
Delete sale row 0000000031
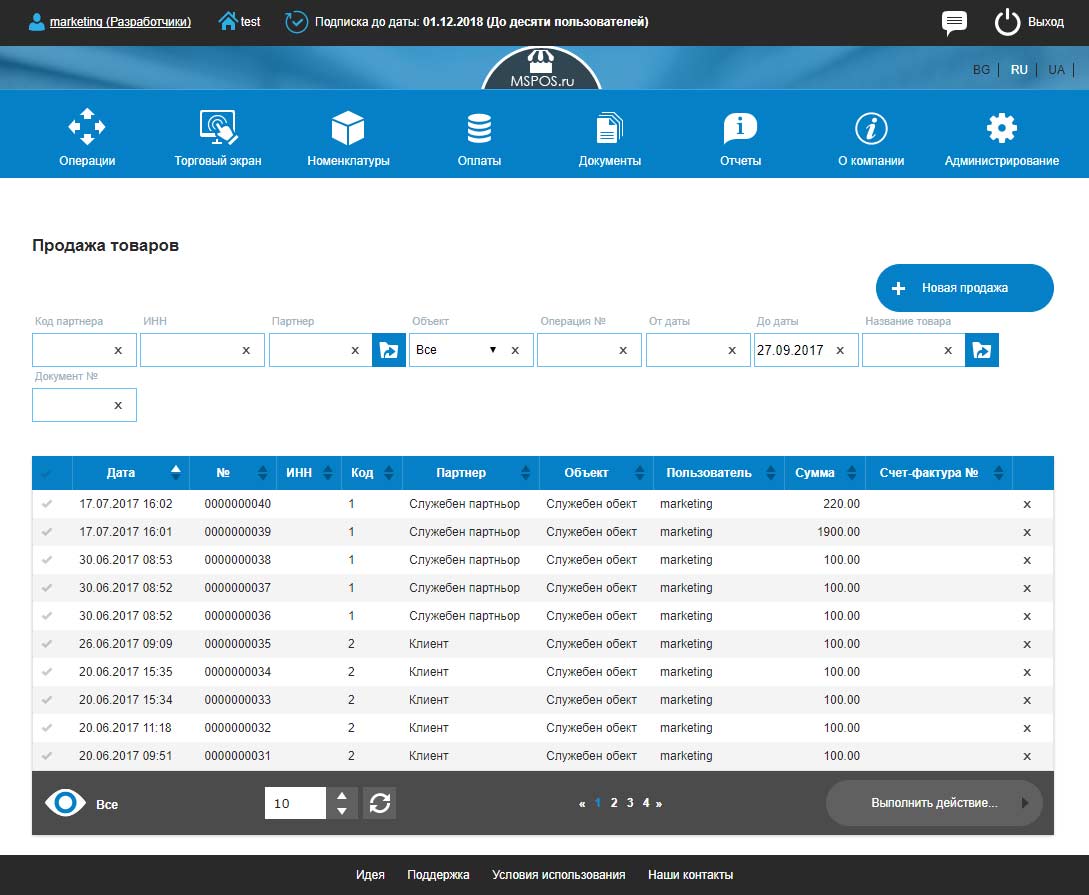[1026, 756]
